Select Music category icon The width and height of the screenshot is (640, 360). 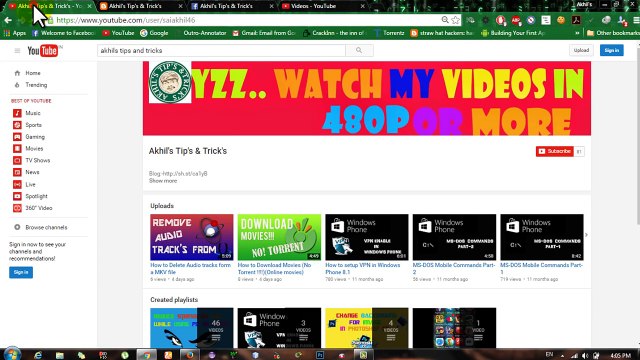coord(17,113)
